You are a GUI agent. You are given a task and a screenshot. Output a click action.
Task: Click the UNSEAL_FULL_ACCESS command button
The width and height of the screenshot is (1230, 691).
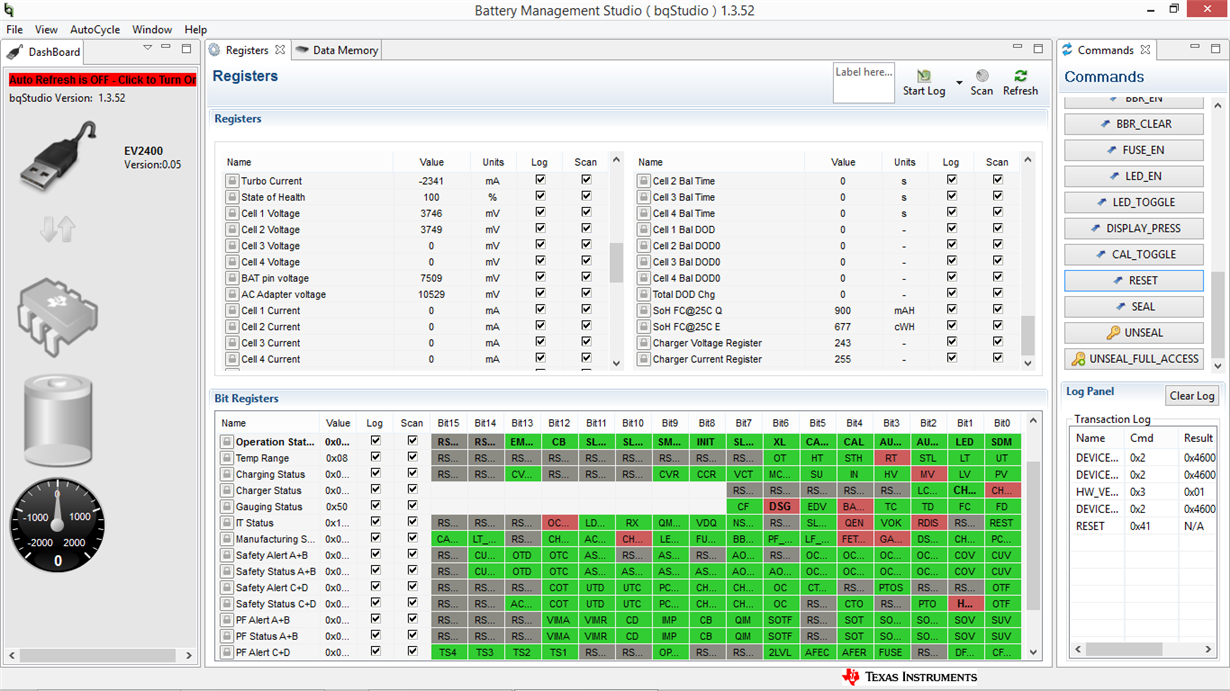tap(1134, 358)
